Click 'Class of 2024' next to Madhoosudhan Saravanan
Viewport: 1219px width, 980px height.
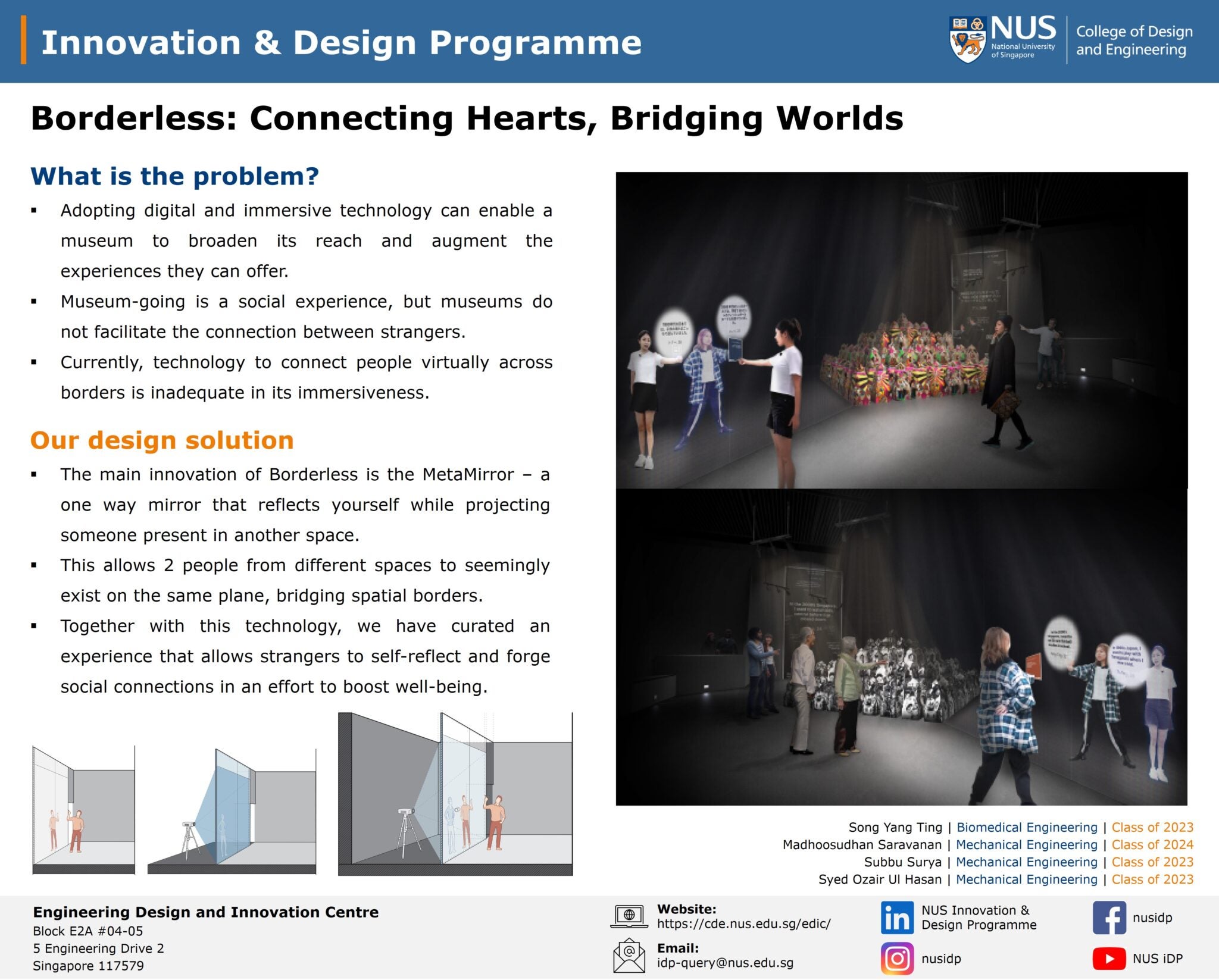tap(1152, 845)
